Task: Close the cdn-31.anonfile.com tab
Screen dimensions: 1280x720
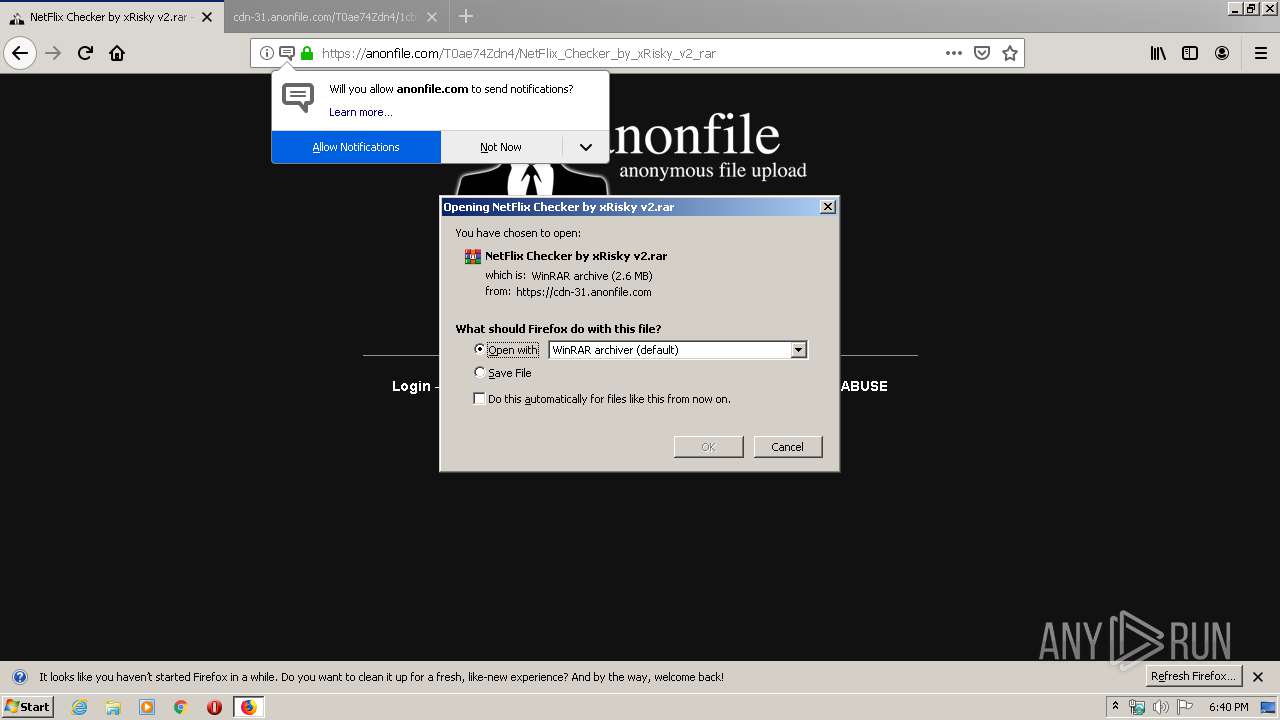Action: click(431, 17)
